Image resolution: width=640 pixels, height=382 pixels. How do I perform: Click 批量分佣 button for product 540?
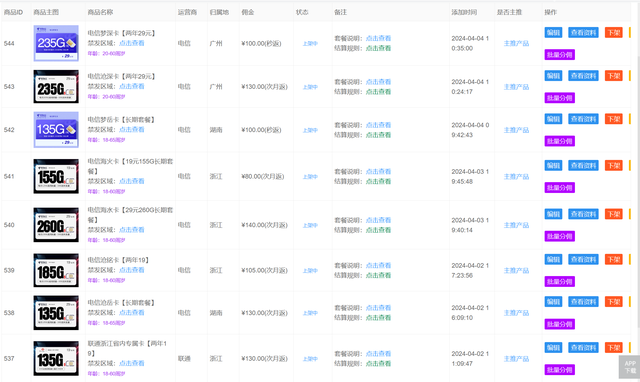point(560,236)
